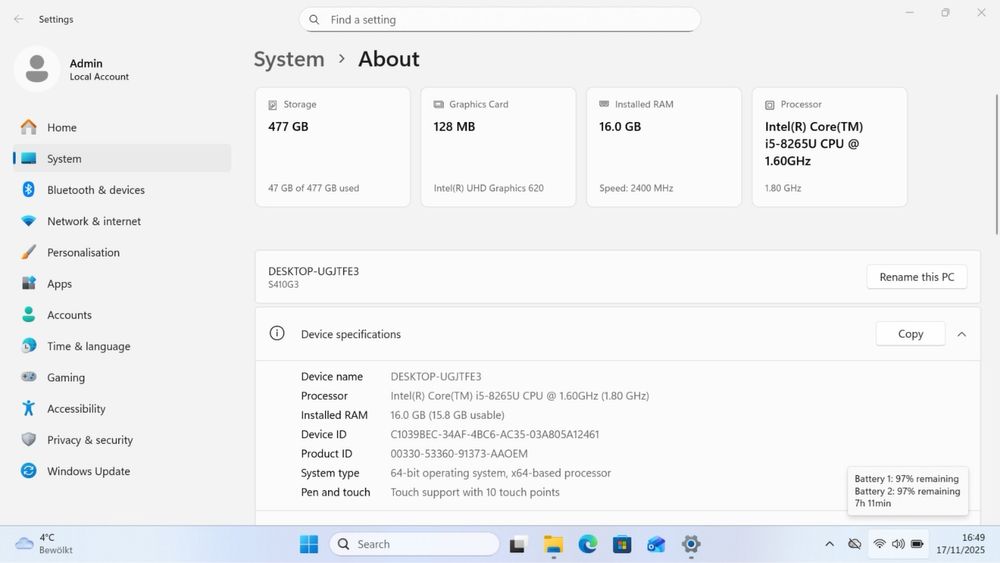Go to Network & internet settings
This screenshot has height=563, width=1000.
(x=122, y=221)
